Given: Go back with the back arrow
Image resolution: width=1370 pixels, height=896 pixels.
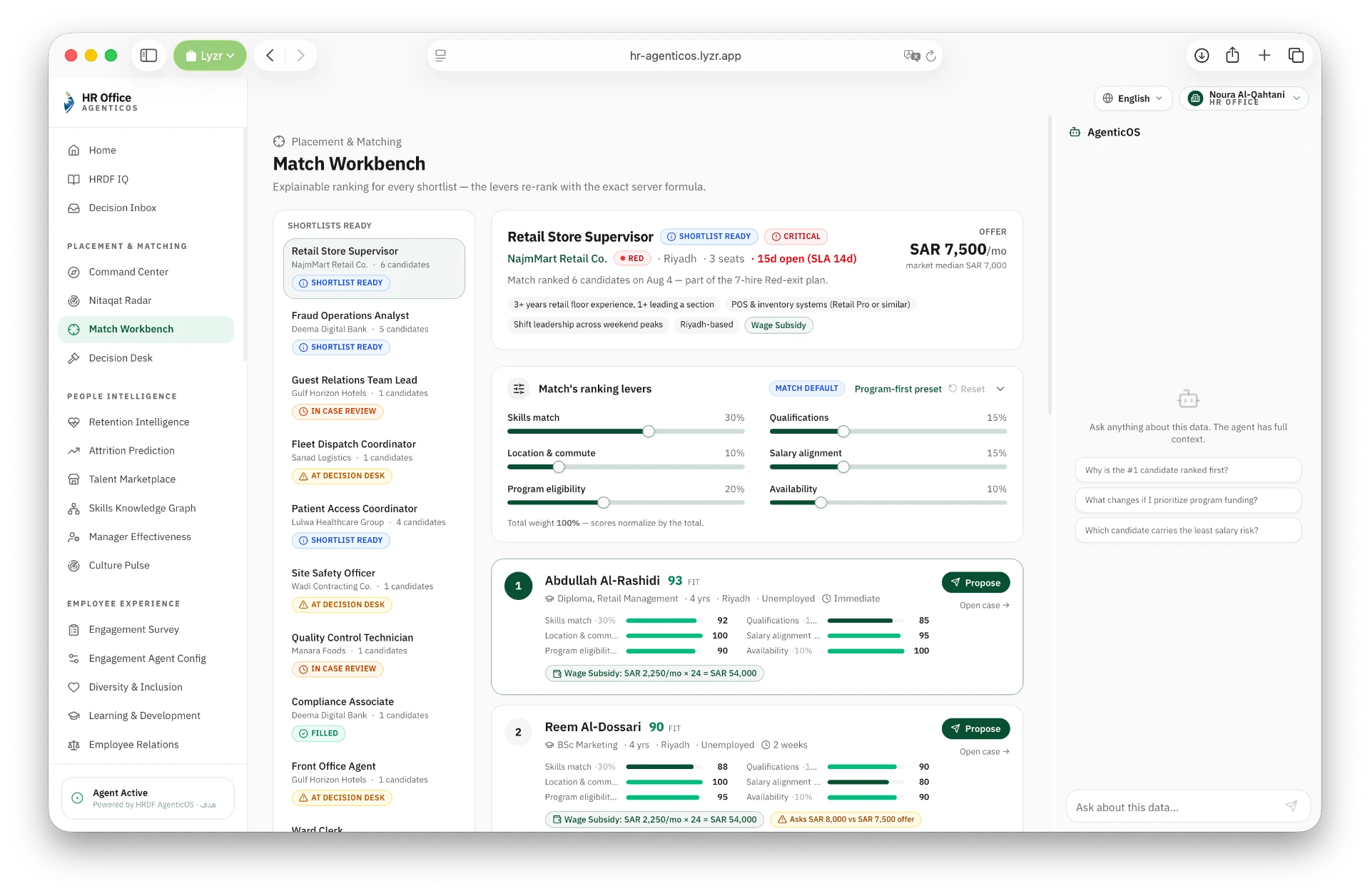Looking at the screenshot, I should 270,56.
